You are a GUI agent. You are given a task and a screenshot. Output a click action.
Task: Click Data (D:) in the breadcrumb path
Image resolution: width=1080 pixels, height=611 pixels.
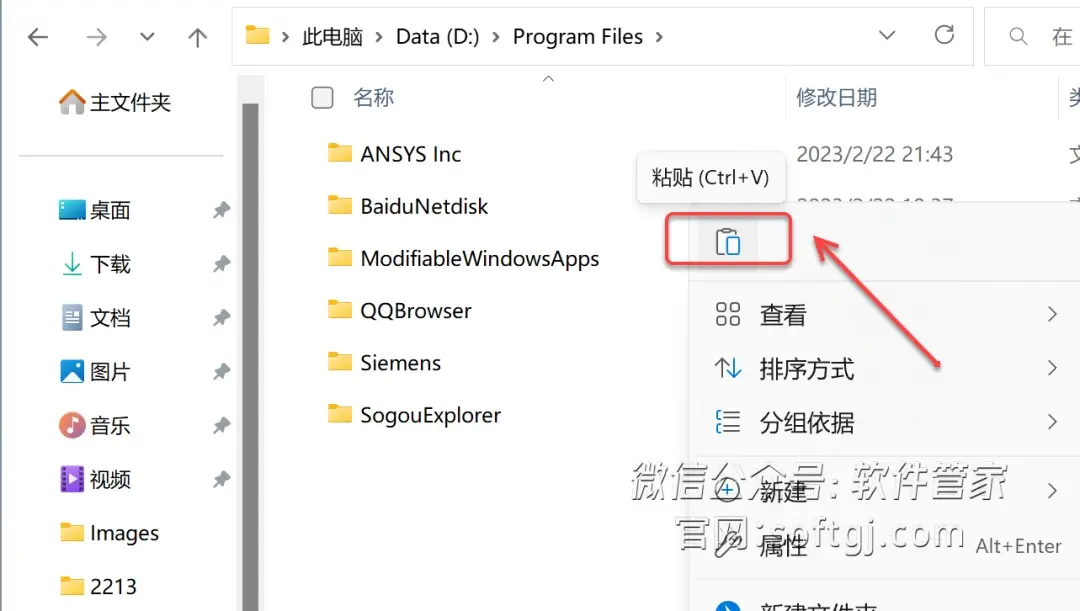tap(437, 37)
